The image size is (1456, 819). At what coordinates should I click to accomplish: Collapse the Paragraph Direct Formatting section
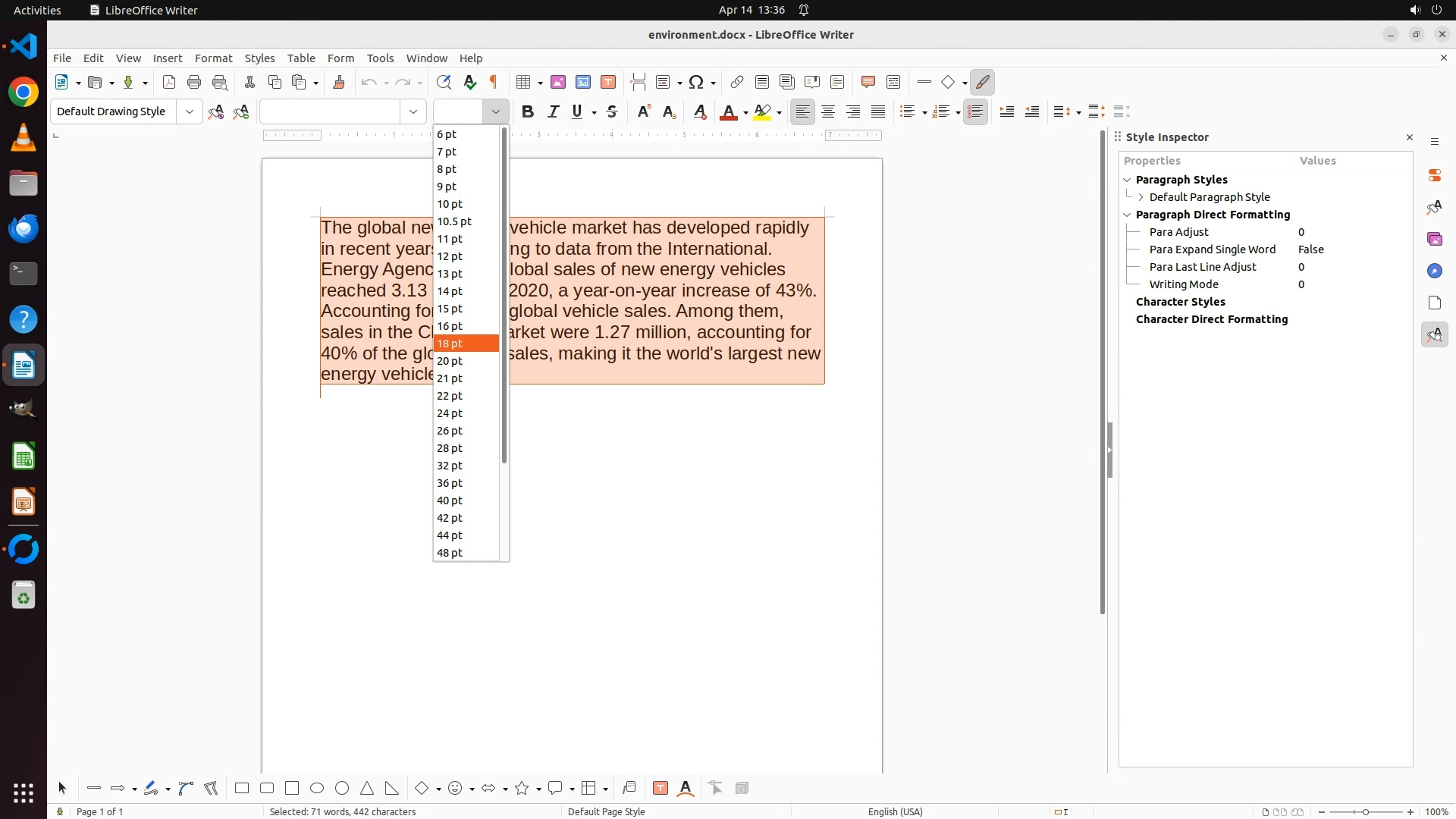[x=1127, y=215]
